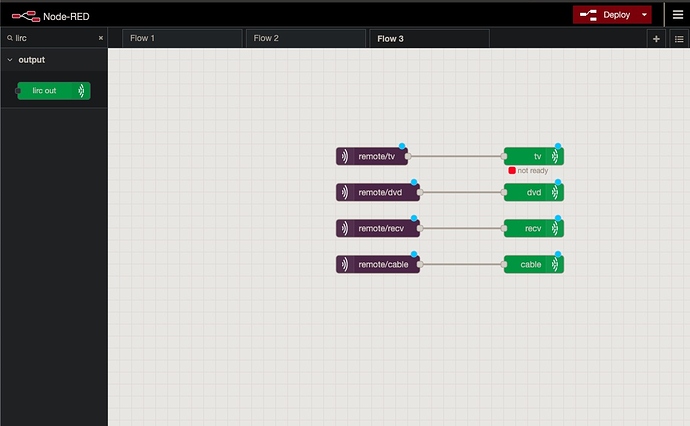Open the hamburger main menu
Viewport: 690px width, 426px height.
[x=678, y=15]
